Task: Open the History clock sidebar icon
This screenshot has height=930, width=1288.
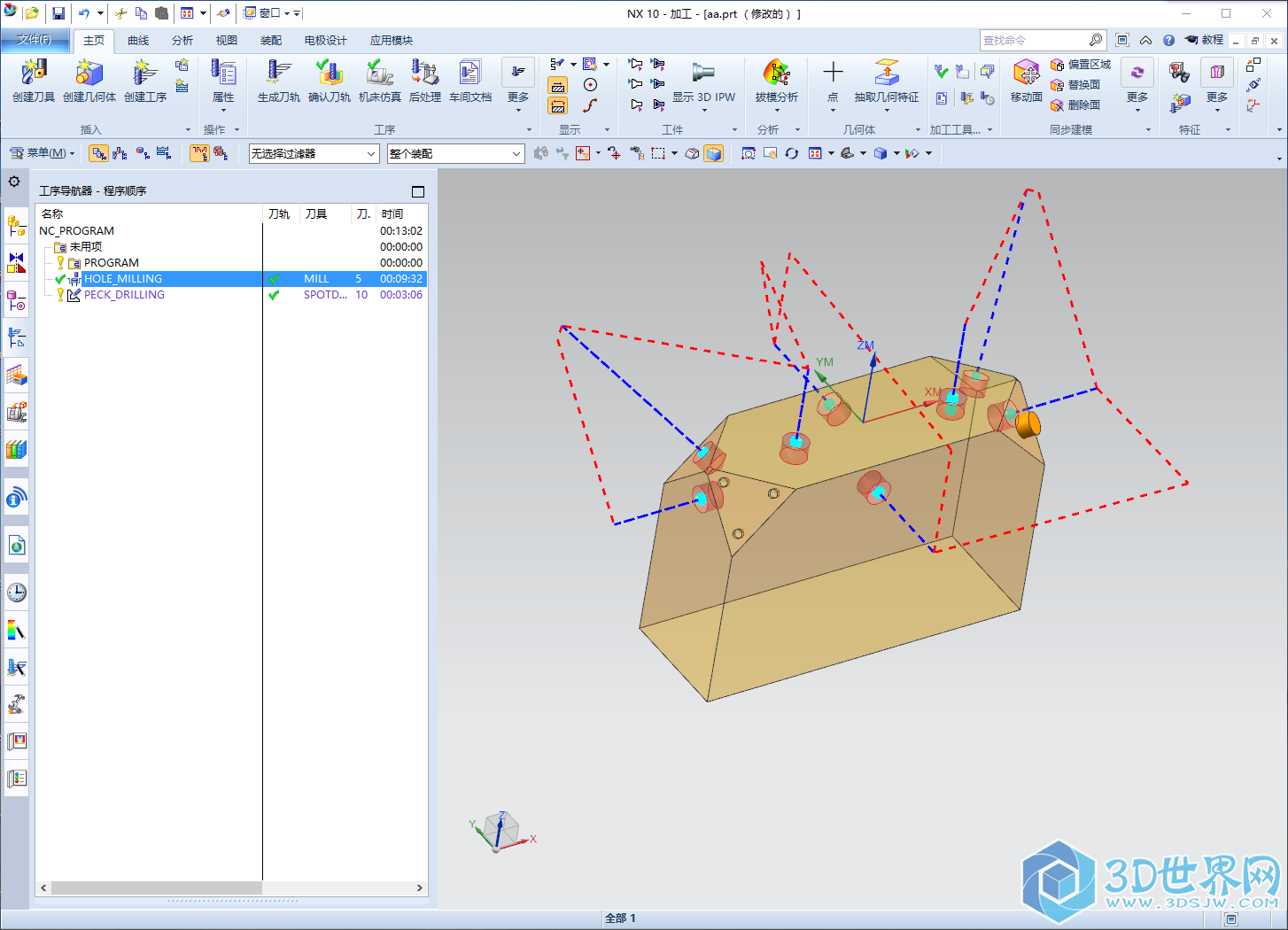Action: 16,593
